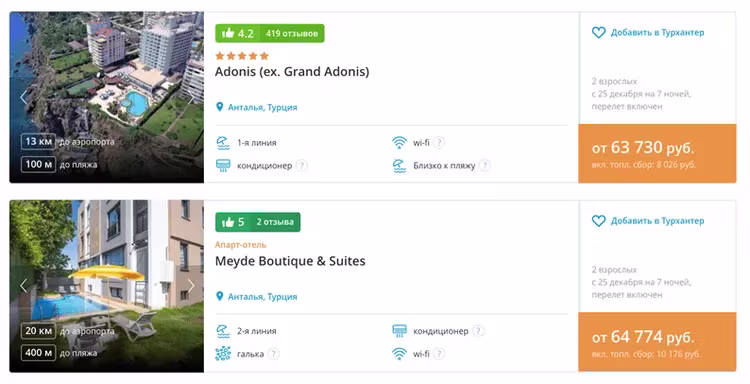Click wi-fi icon in Adonis card

(399, 143)
